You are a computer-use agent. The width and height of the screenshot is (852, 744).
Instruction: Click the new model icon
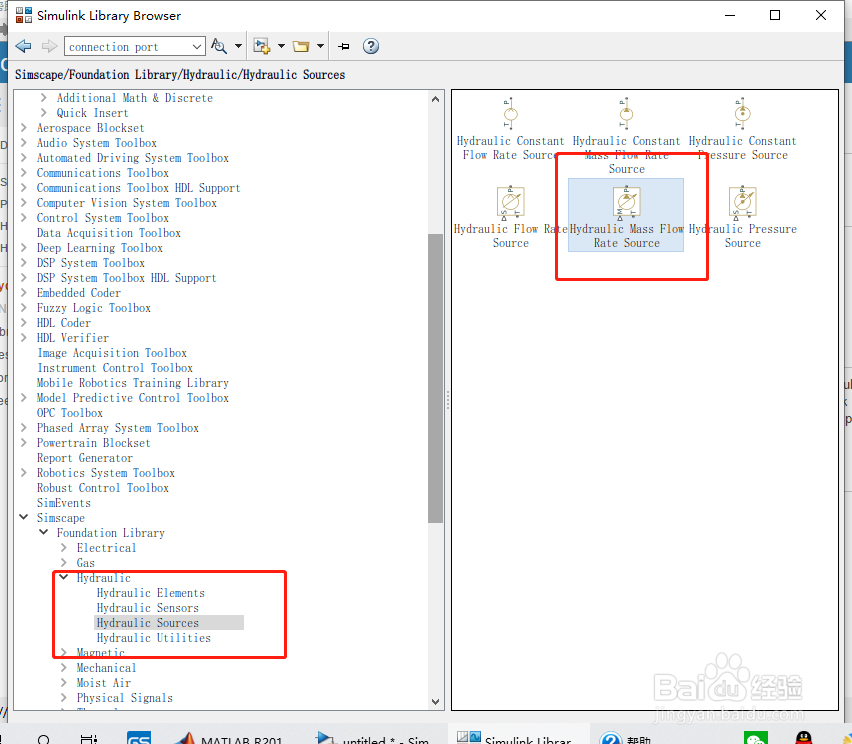[262, 46]
